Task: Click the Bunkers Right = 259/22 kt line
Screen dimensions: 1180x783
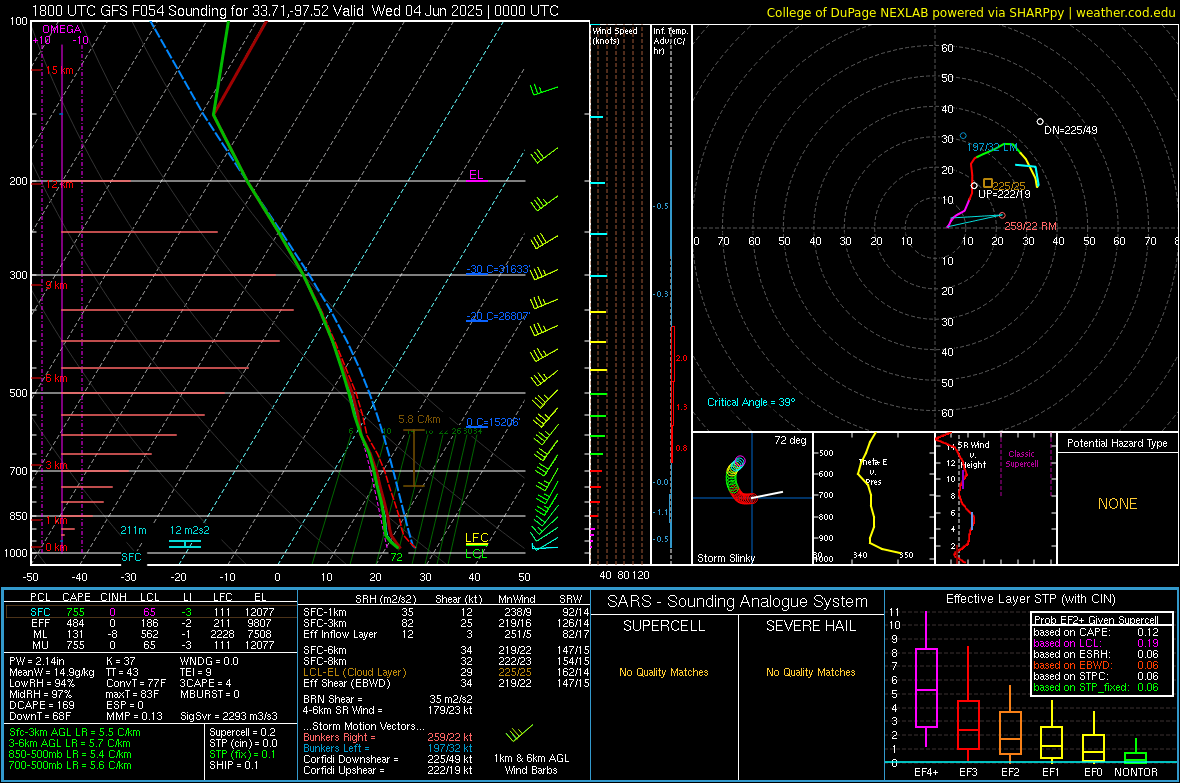Action: pyautogui.click(x=388, y=737)
